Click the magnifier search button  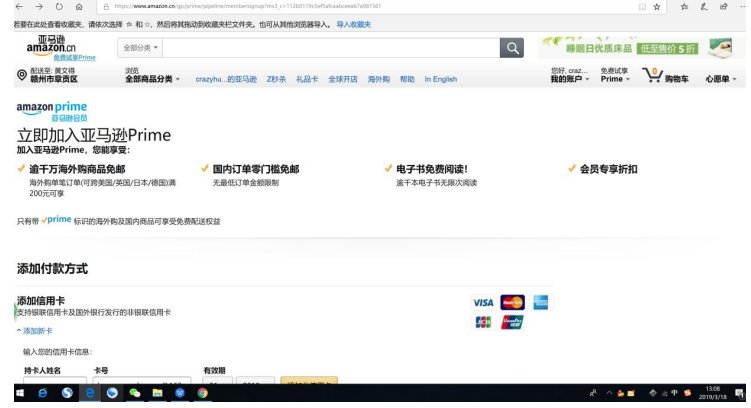(x=512, y=47)
